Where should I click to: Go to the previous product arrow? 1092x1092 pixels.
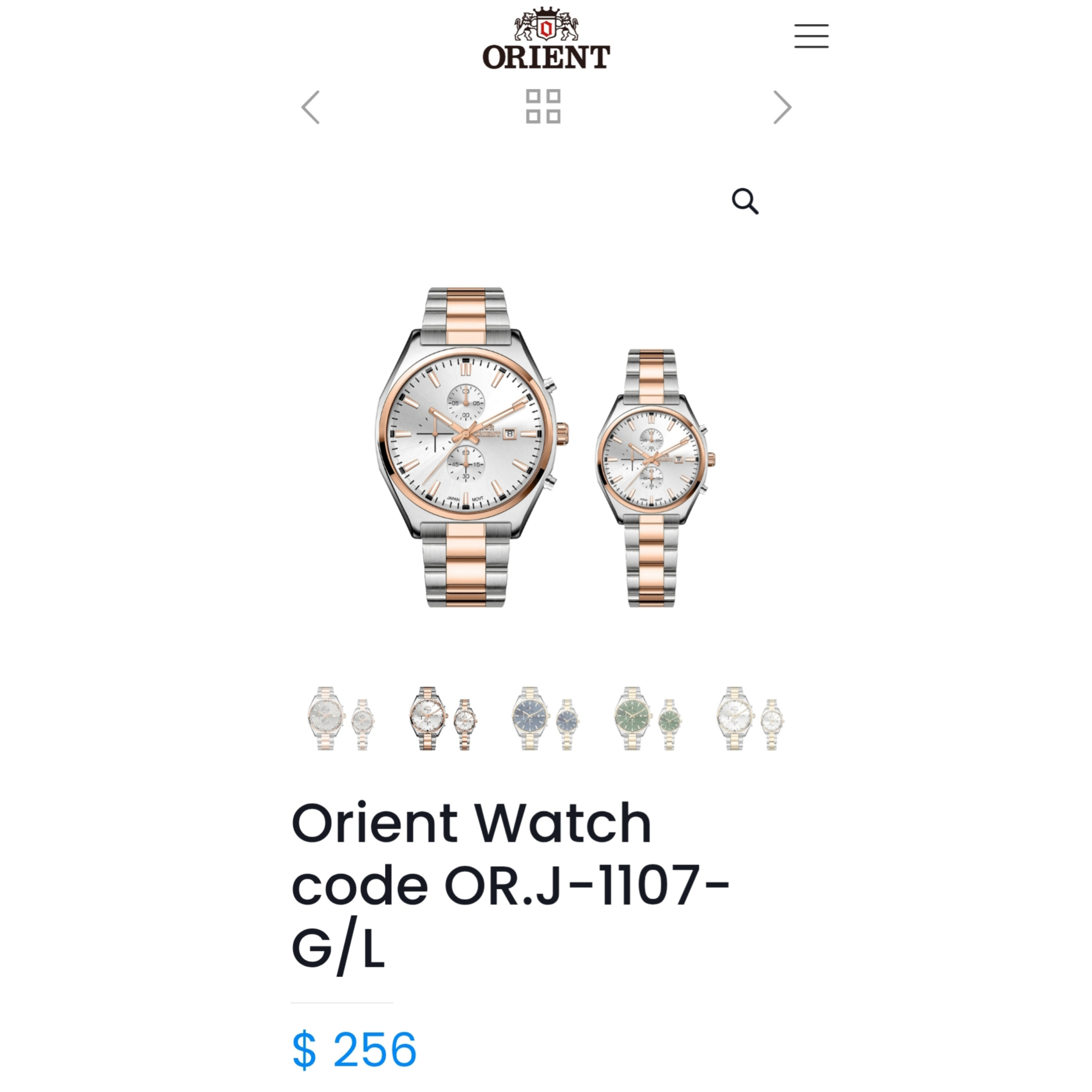tap(310, 107)
